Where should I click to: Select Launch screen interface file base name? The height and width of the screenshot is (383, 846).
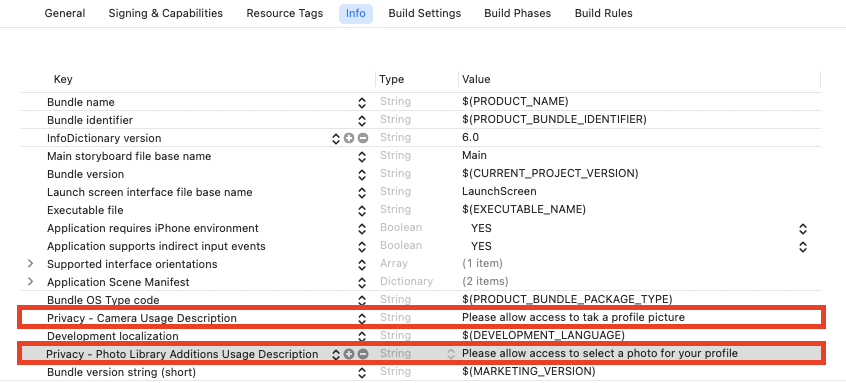pos(149,193)
